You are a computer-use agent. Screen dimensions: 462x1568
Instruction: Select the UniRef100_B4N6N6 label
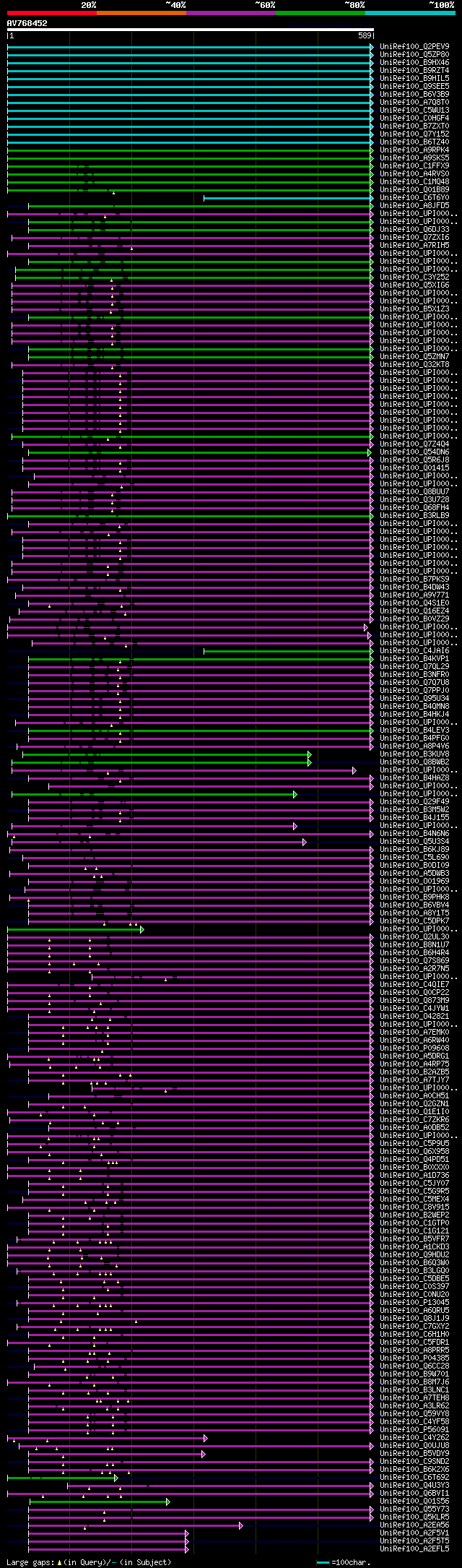pos(414,833)
